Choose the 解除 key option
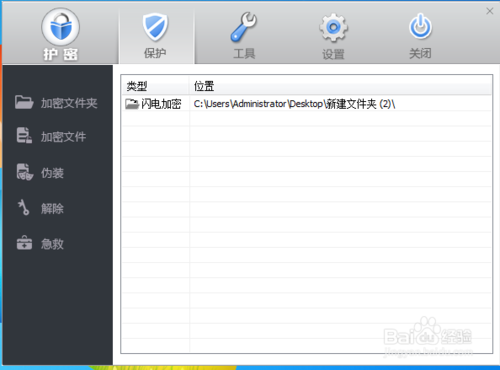 pyautogui.click(x=40, y=208)
